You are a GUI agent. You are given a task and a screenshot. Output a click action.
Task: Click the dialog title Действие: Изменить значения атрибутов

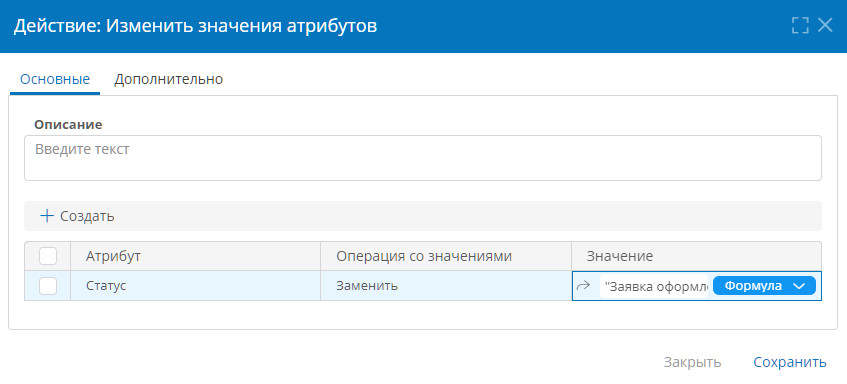(x=195, y=26)
